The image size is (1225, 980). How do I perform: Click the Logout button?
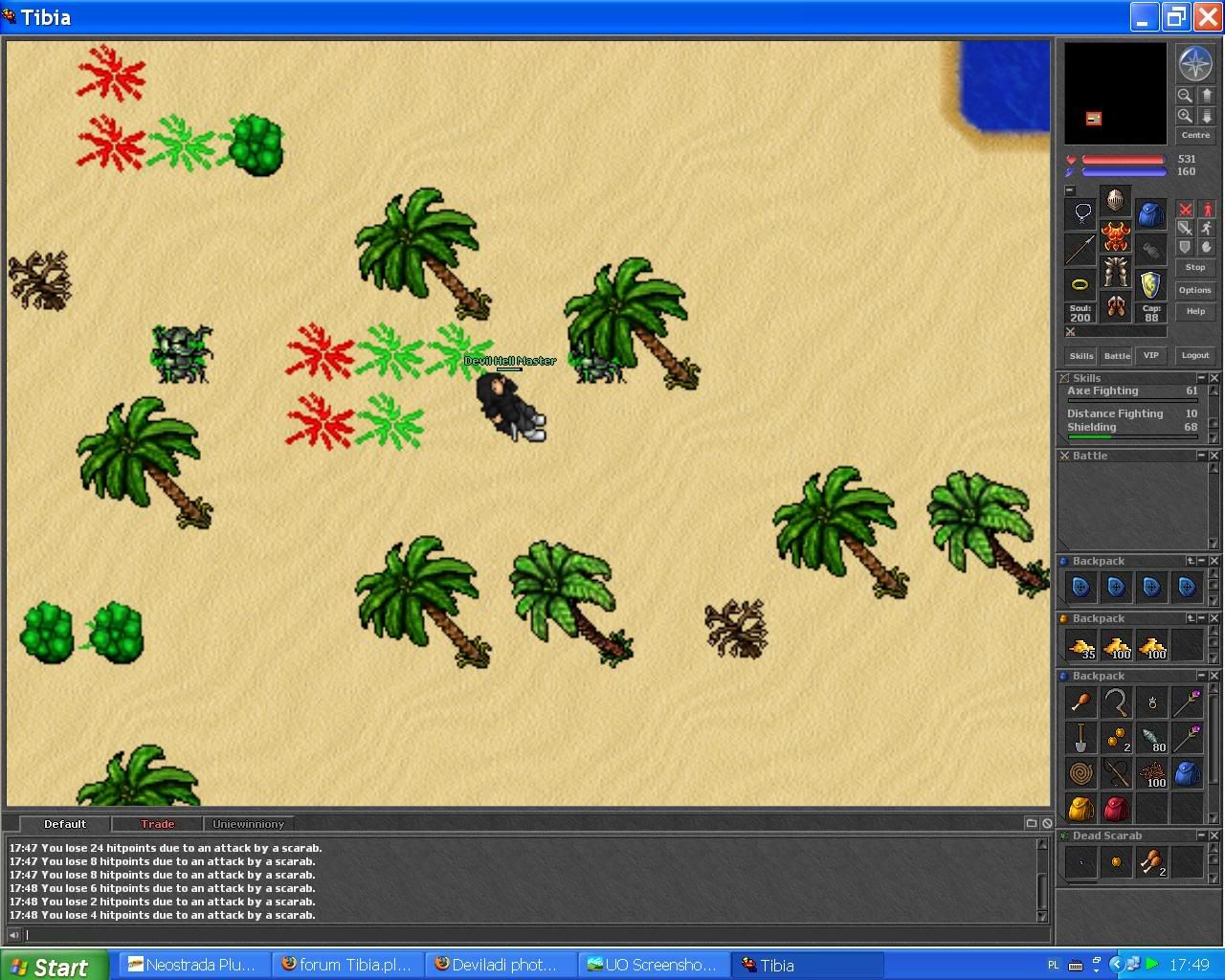(1195, 355)
